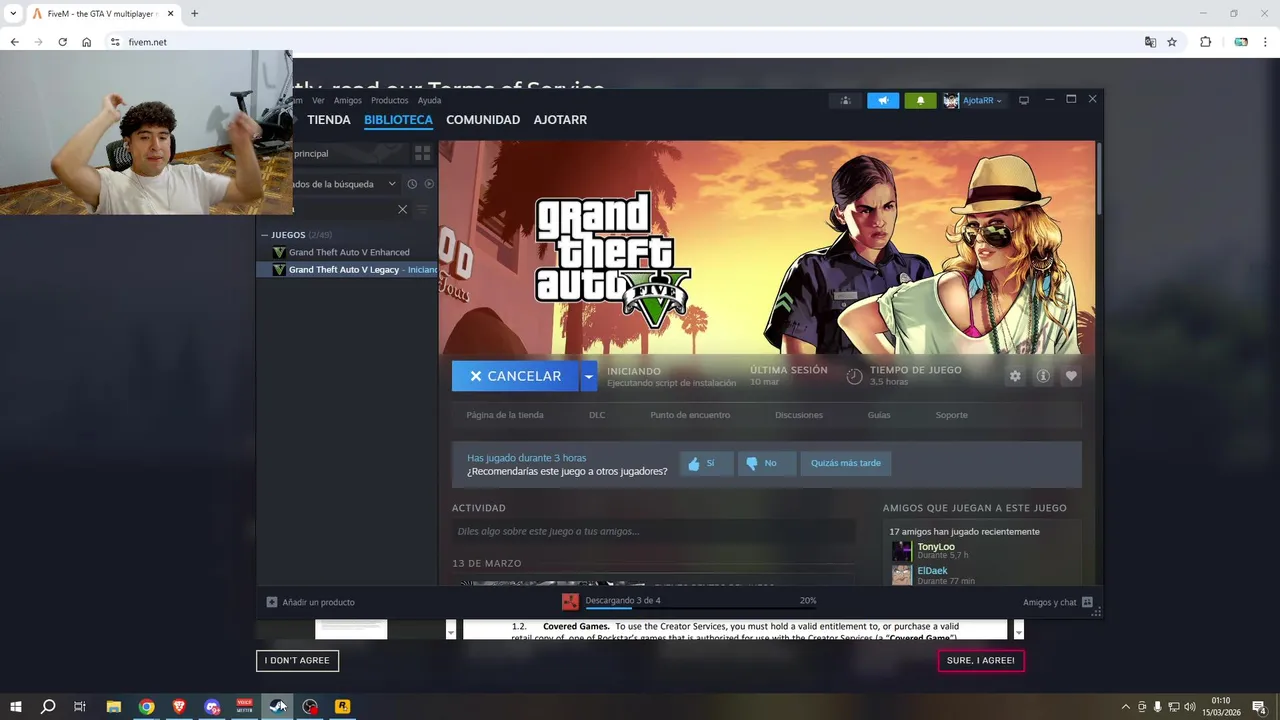Screen dimensions: 1280x720
Task: Open Brave browser from taskbar
Action: coord(179,706)
